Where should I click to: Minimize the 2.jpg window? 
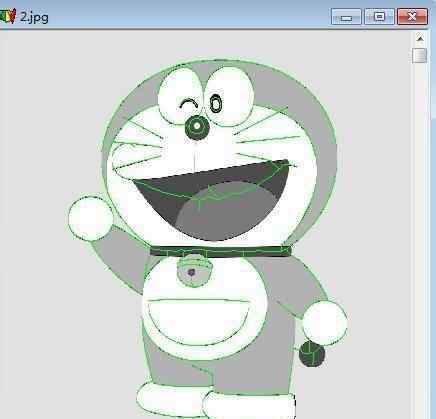click(346, 17)
